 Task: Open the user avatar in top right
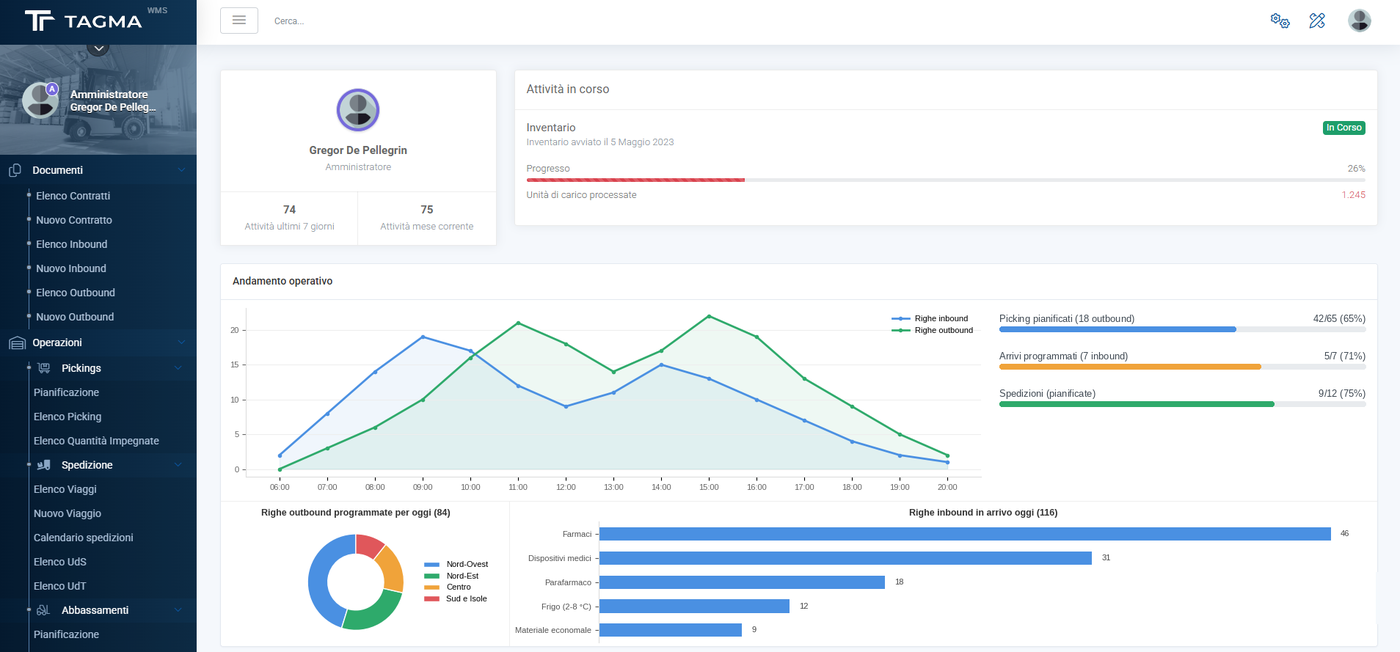(x=1359, y=21)
